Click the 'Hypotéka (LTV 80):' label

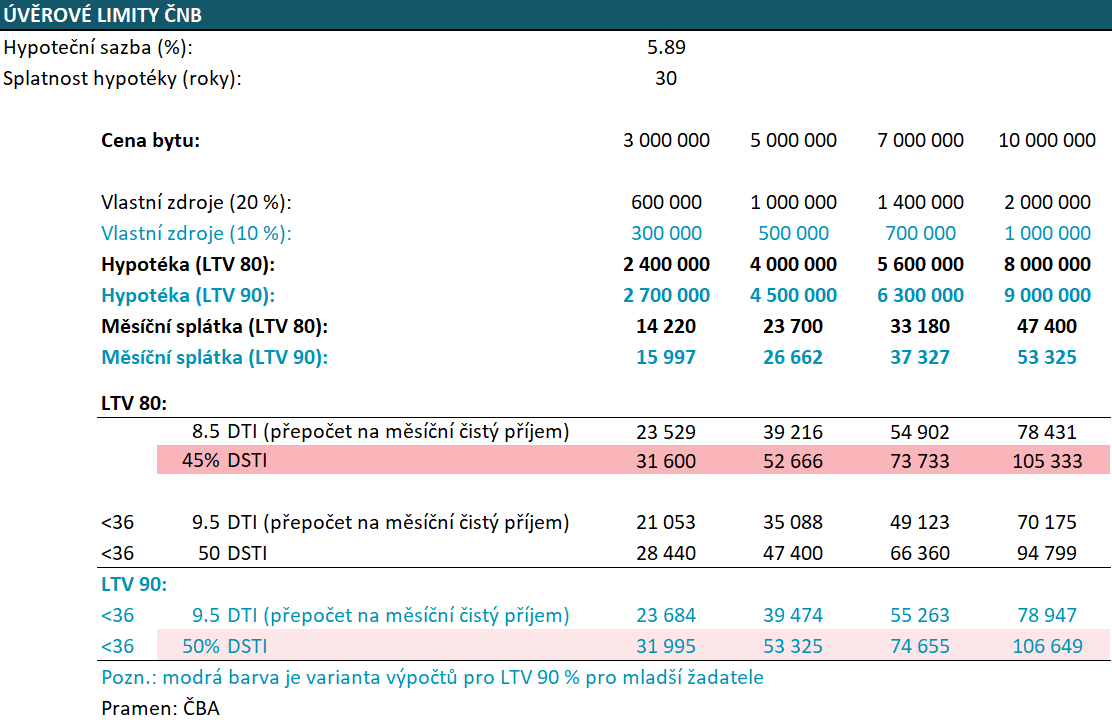click(x=188, y=264)
